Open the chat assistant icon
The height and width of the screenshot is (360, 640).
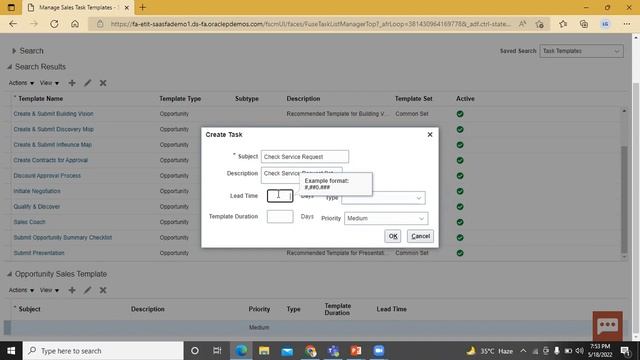pos(608,326)
